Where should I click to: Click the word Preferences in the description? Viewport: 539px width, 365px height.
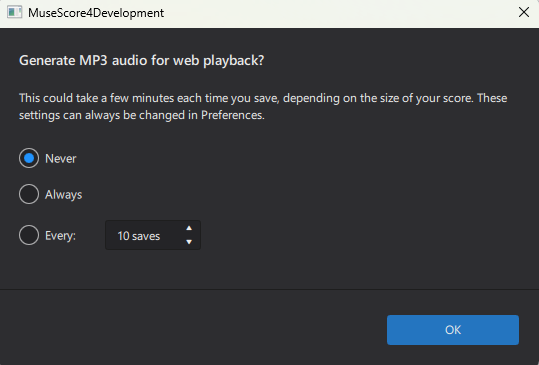tap(232, 115)
